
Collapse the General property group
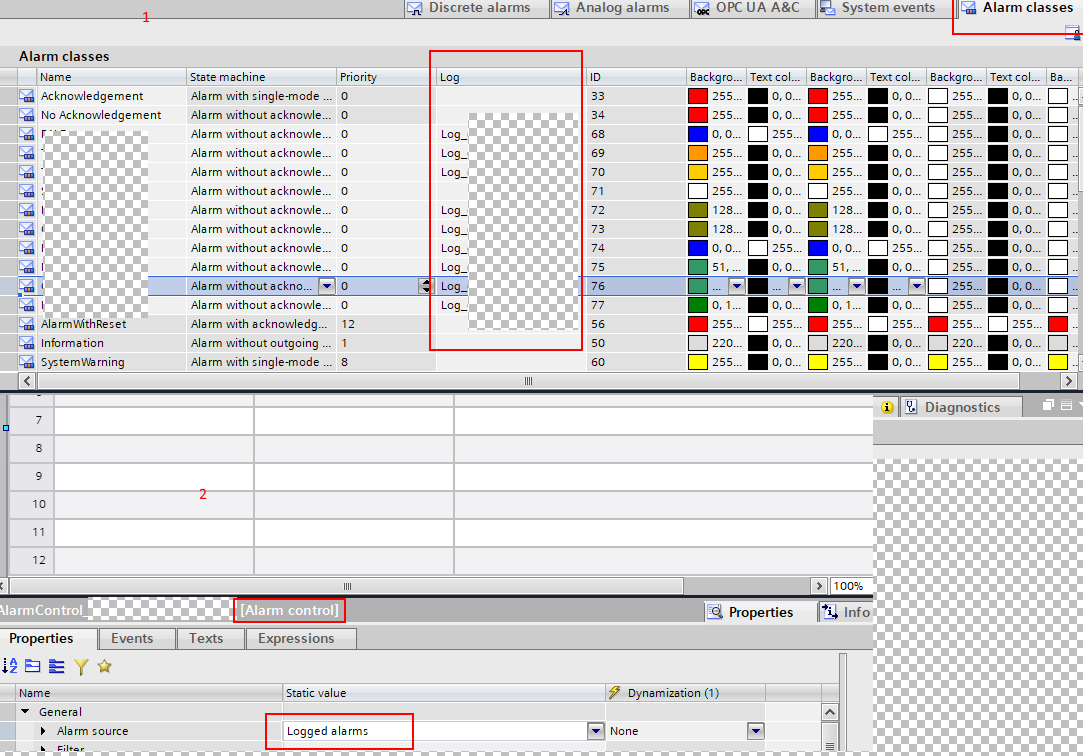(x=26, y=711)
